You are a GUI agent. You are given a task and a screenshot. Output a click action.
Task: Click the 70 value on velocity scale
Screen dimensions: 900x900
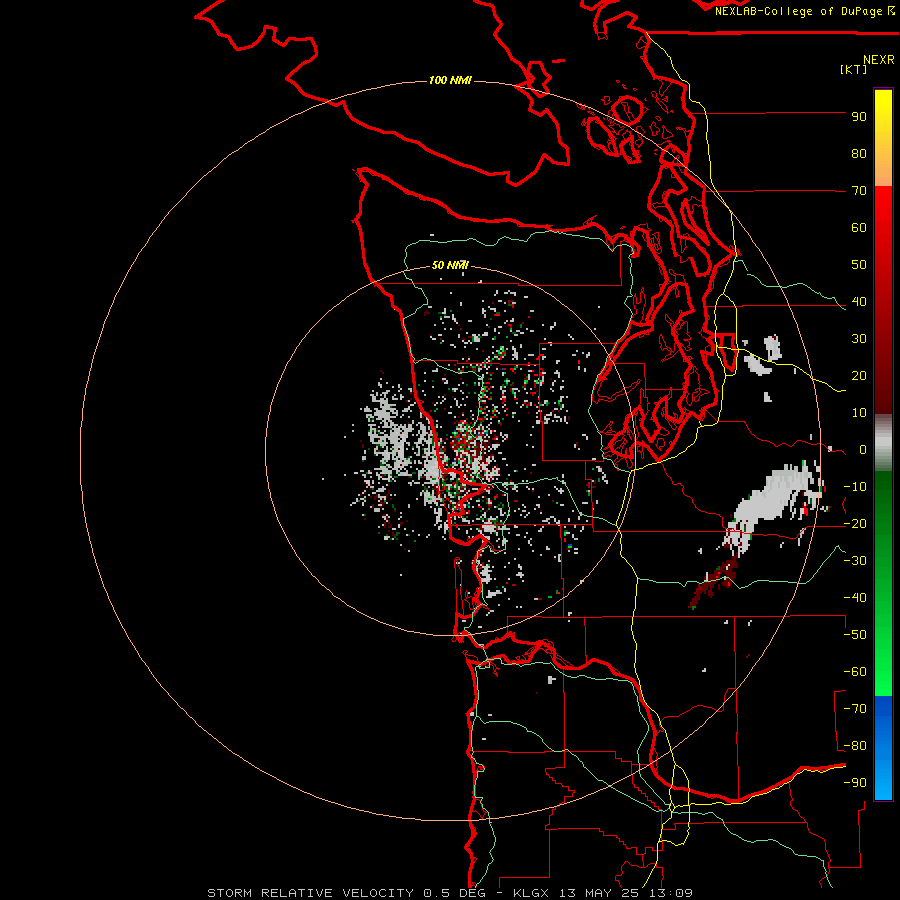859,191
